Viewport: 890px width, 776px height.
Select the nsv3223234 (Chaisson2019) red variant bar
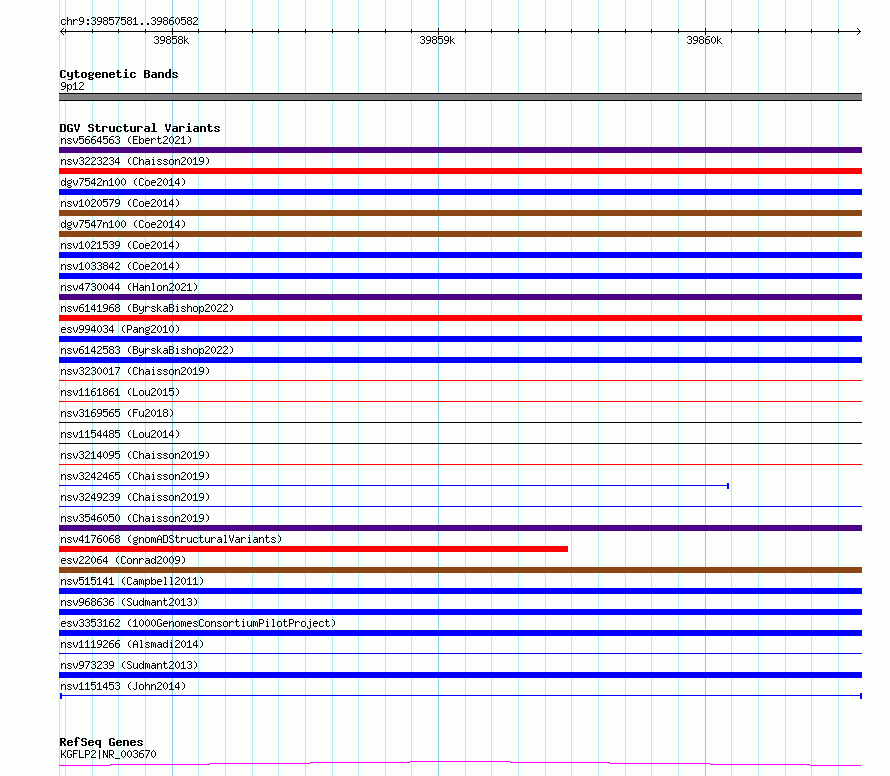coord(460,171)
